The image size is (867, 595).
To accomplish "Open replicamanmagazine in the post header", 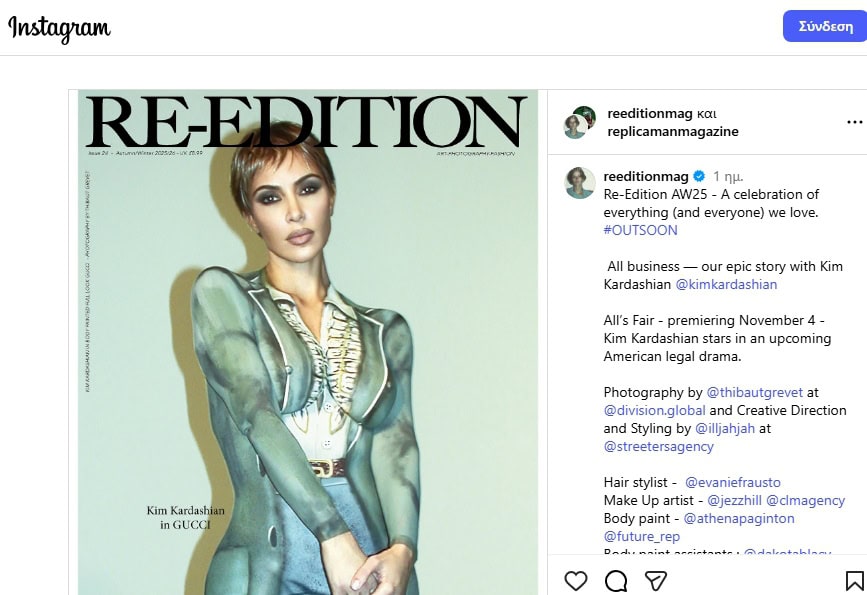I will click(673, 131).
